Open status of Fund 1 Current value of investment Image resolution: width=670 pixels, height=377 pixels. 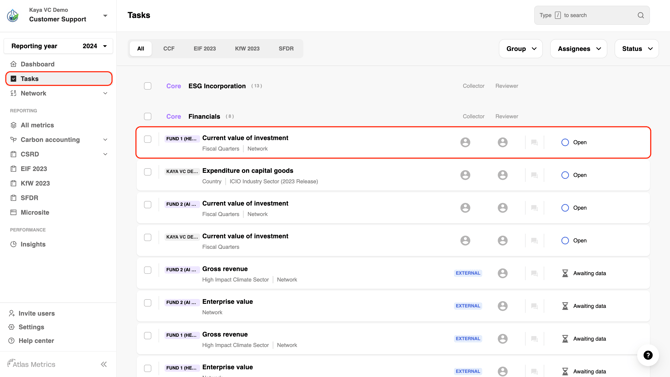click(574, 142)
